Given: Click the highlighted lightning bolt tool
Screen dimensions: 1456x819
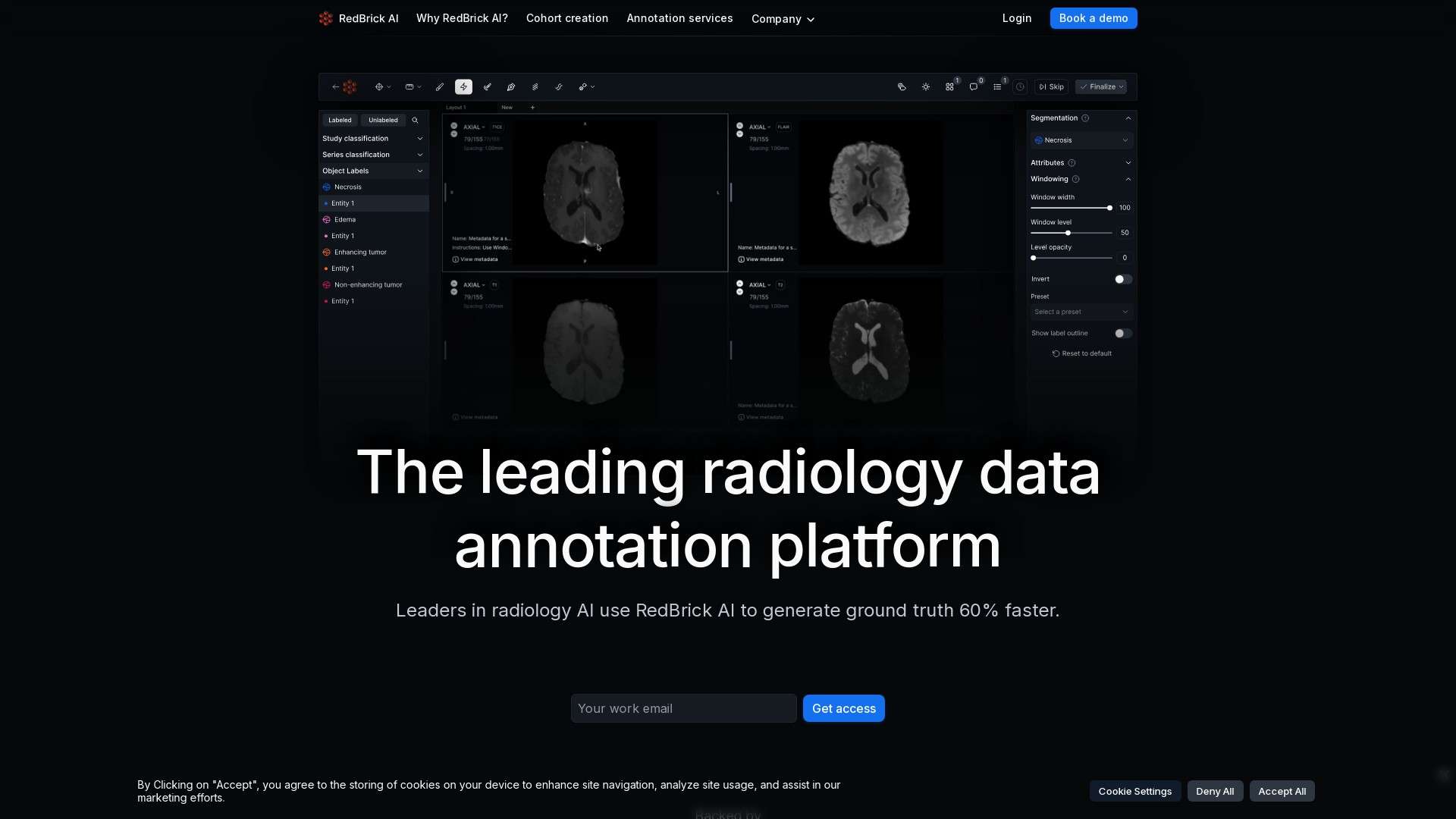Looking at the screenshot, I should click(x=463, y=87).
